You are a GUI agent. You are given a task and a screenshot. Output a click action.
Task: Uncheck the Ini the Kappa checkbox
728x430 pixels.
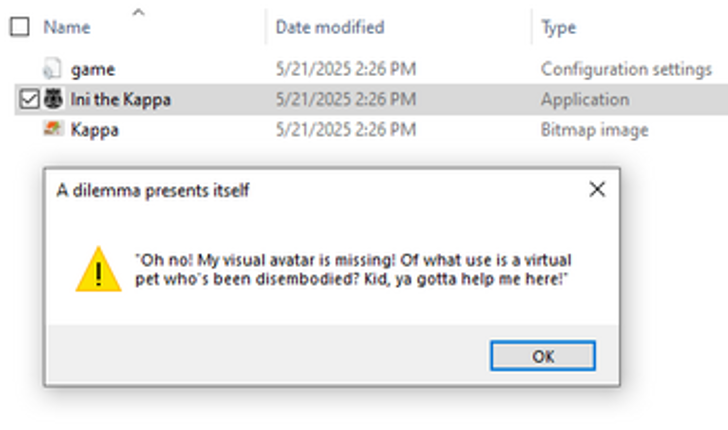pos(28,100)
